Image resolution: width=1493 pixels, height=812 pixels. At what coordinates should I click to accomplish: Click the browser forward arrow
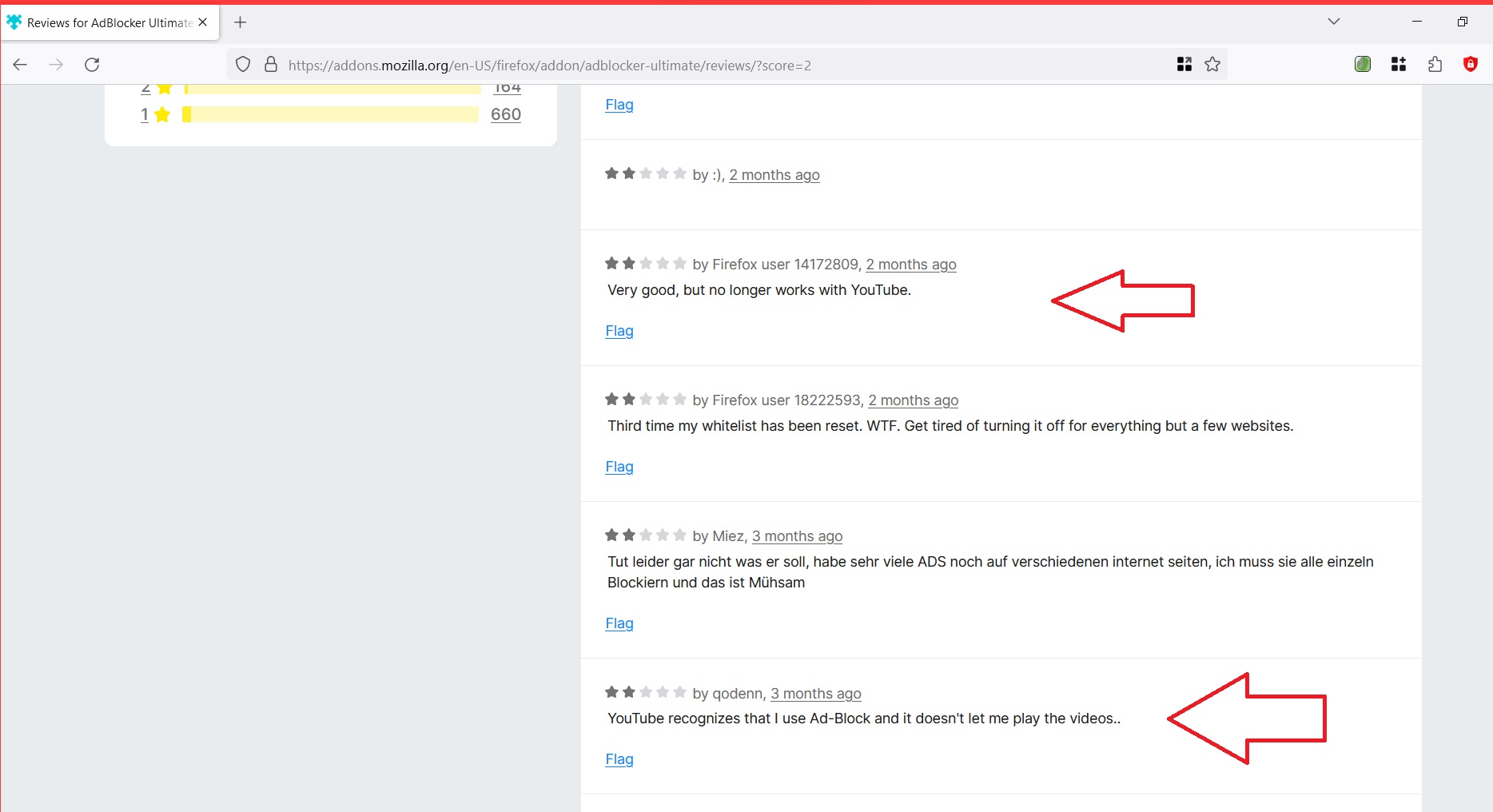click(x=56, y=65)
